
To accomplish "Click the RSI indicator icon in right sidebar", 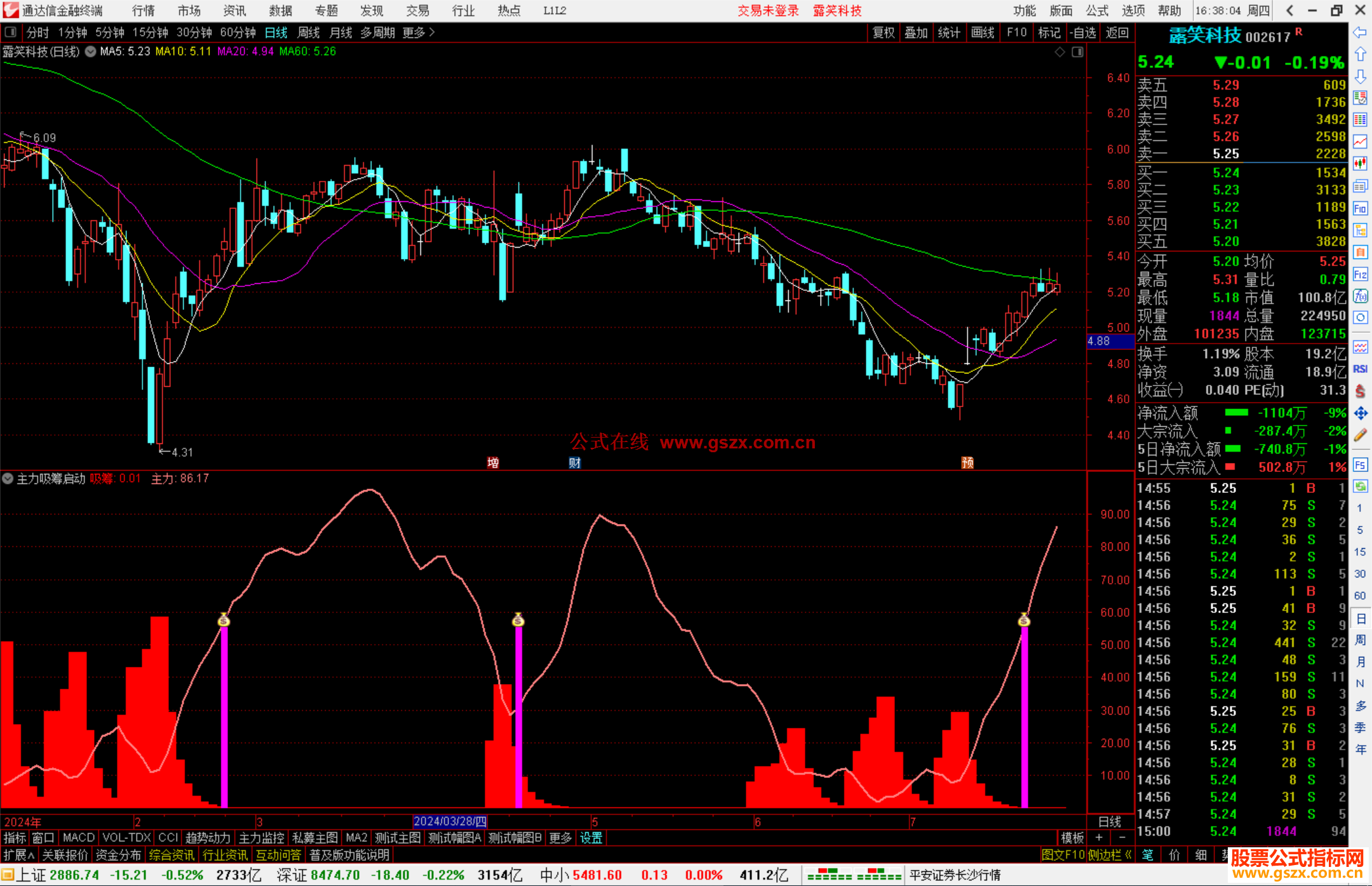I will pos(1360,369).
